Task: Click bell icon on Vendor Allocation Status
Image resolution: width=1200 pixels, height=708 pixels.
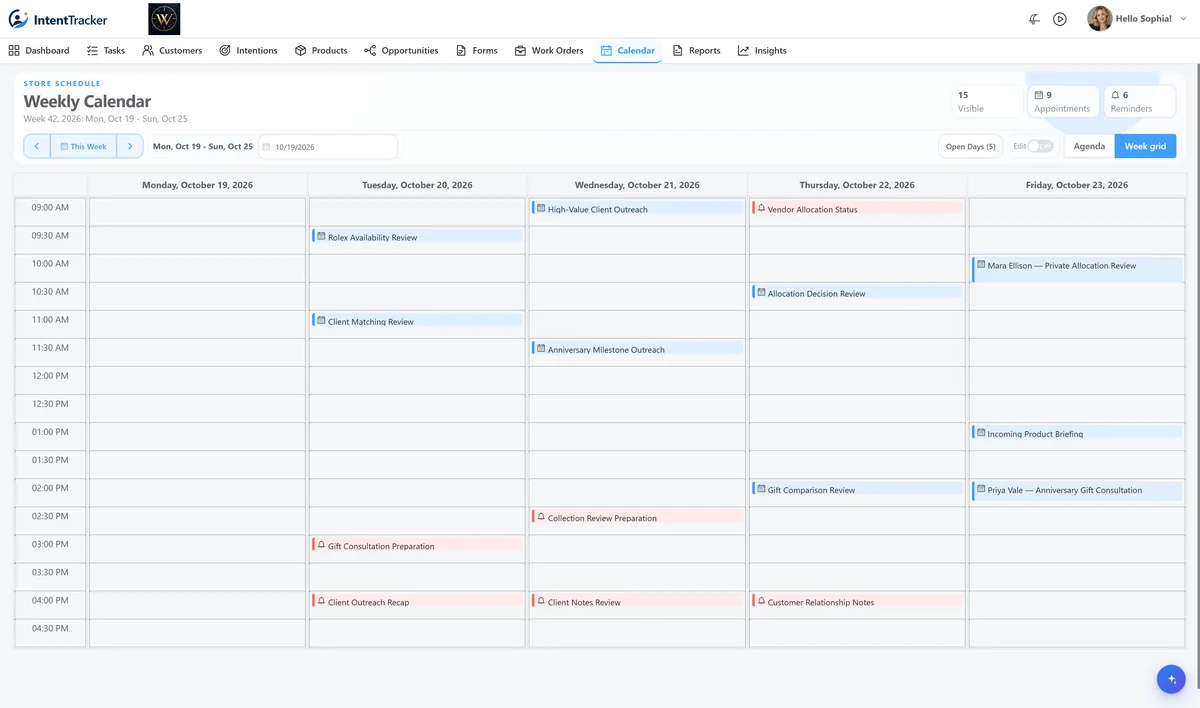Action: click(x=761, y=208)
